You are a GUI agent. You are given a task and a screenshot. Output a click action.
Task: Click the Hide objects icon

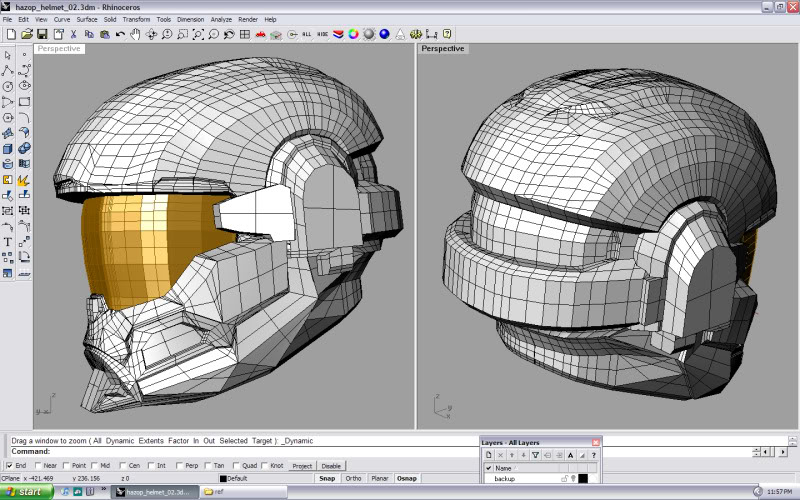322,34
